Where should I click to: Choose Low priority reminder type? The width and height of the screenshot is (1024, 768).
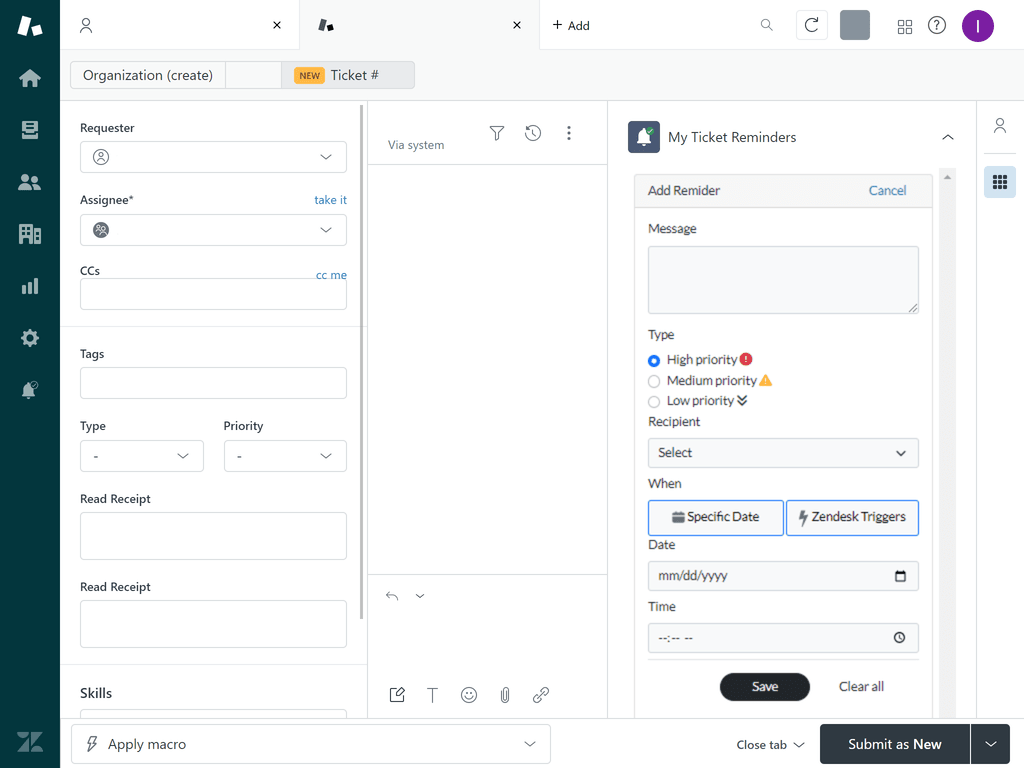pyautogui.click(x=654, y=401)
